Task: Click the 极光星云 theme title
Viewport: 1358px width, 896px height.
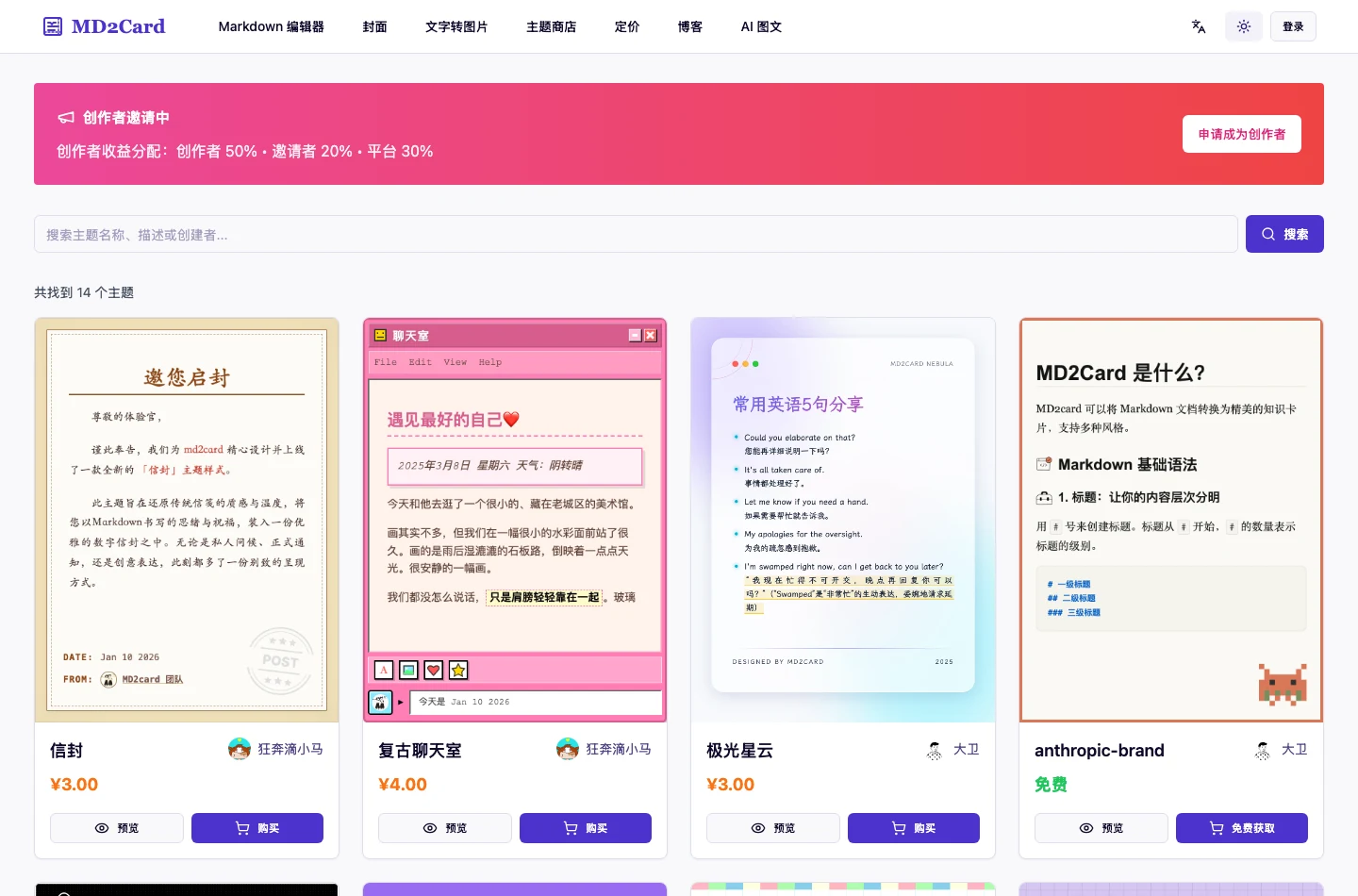Action: point(739,751)
